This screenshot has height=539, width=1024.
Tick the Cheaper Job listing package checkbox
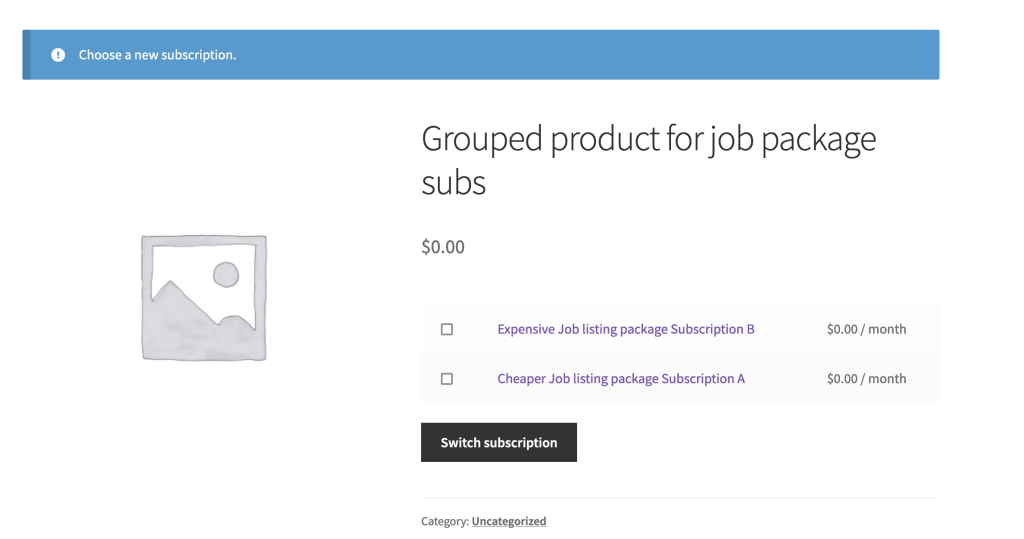tap(447, 379)
